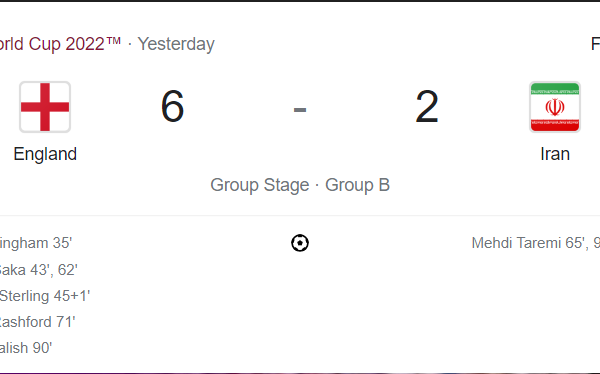Screen dimensions: 600x374
Task: Click the England flag icon
Action: click(45, 107)
